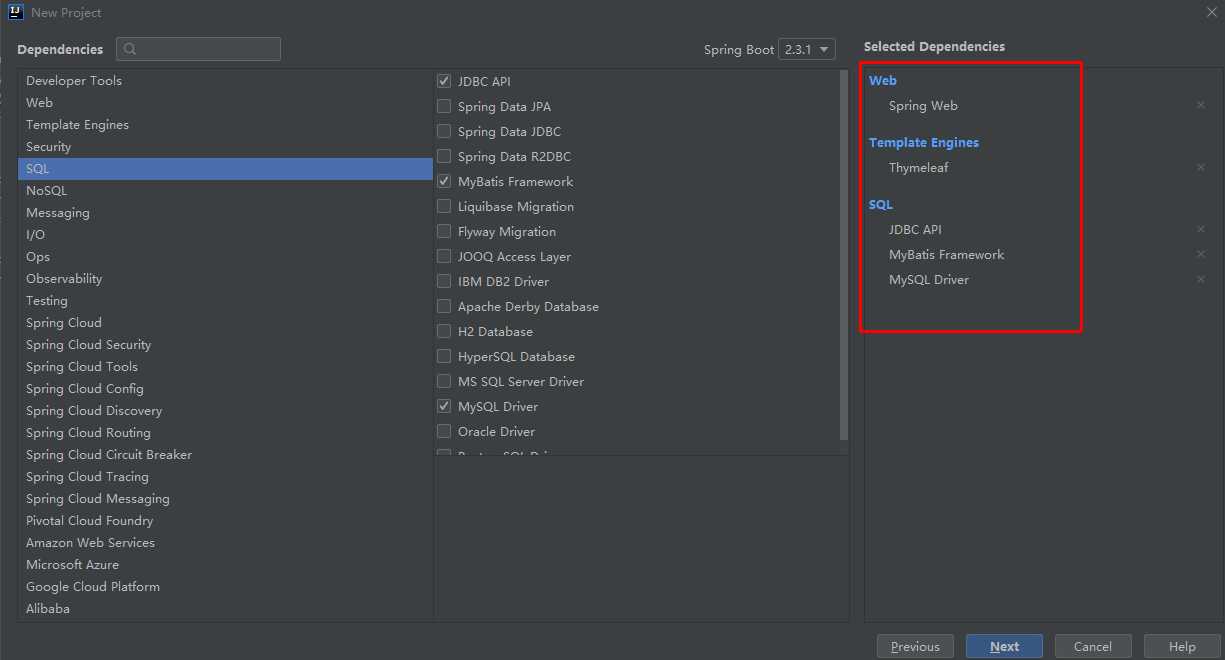Image resolution: width=1225 pixels, height=660 pixels.
Task: Select Spring Cloud Routing category
Action: tap(225, 432)
